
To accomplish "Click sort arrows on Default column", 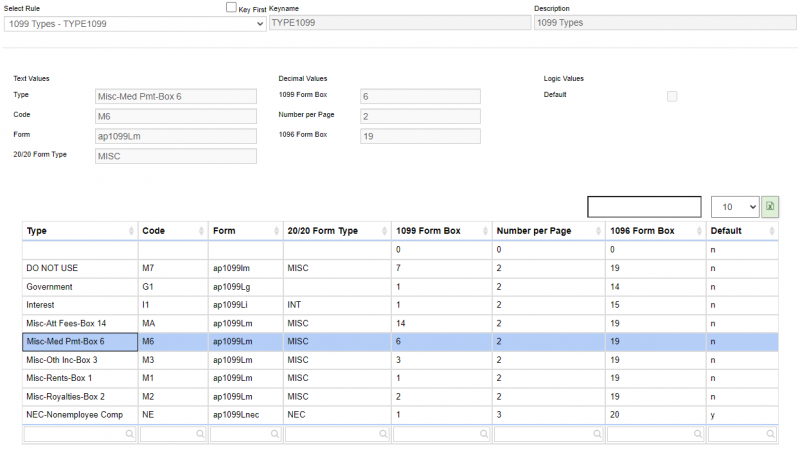I will tap(771, 231).
